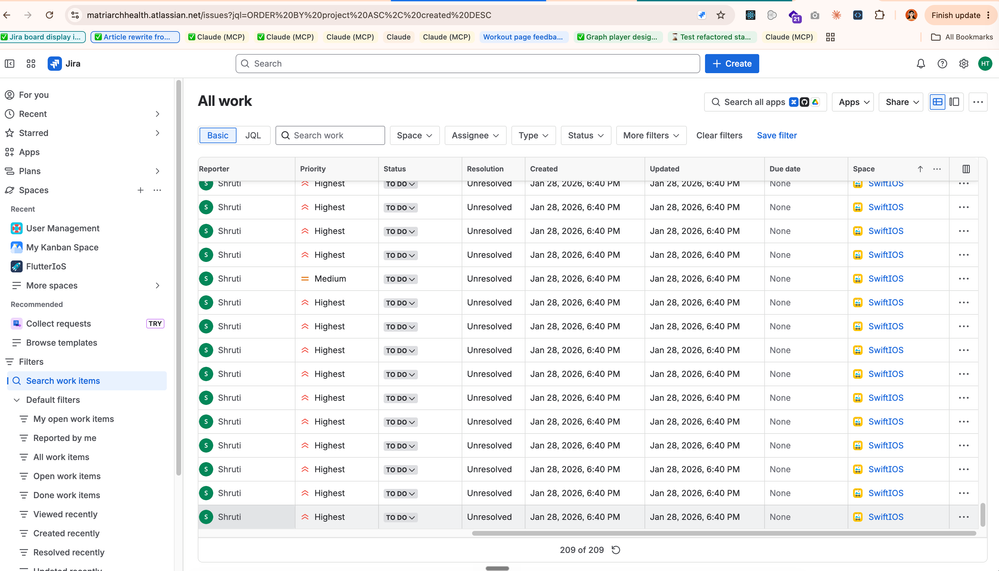Select Done work items filter
This screenshot has height=571, width=999.
click(66, 495)
